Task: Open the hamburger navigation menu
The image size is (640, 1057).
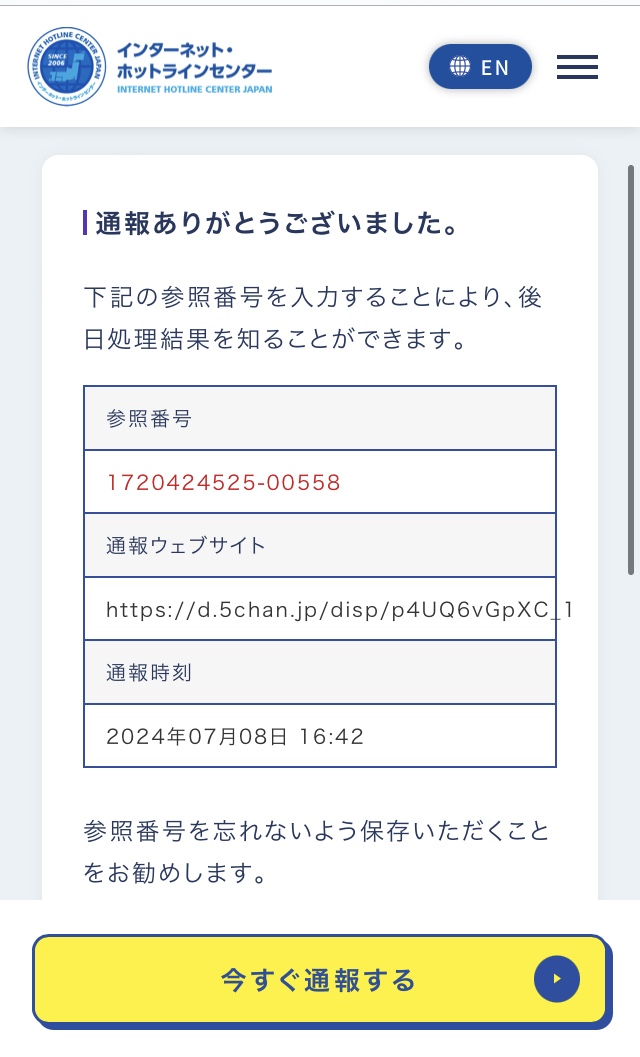Action: click(x=577, y=67)
